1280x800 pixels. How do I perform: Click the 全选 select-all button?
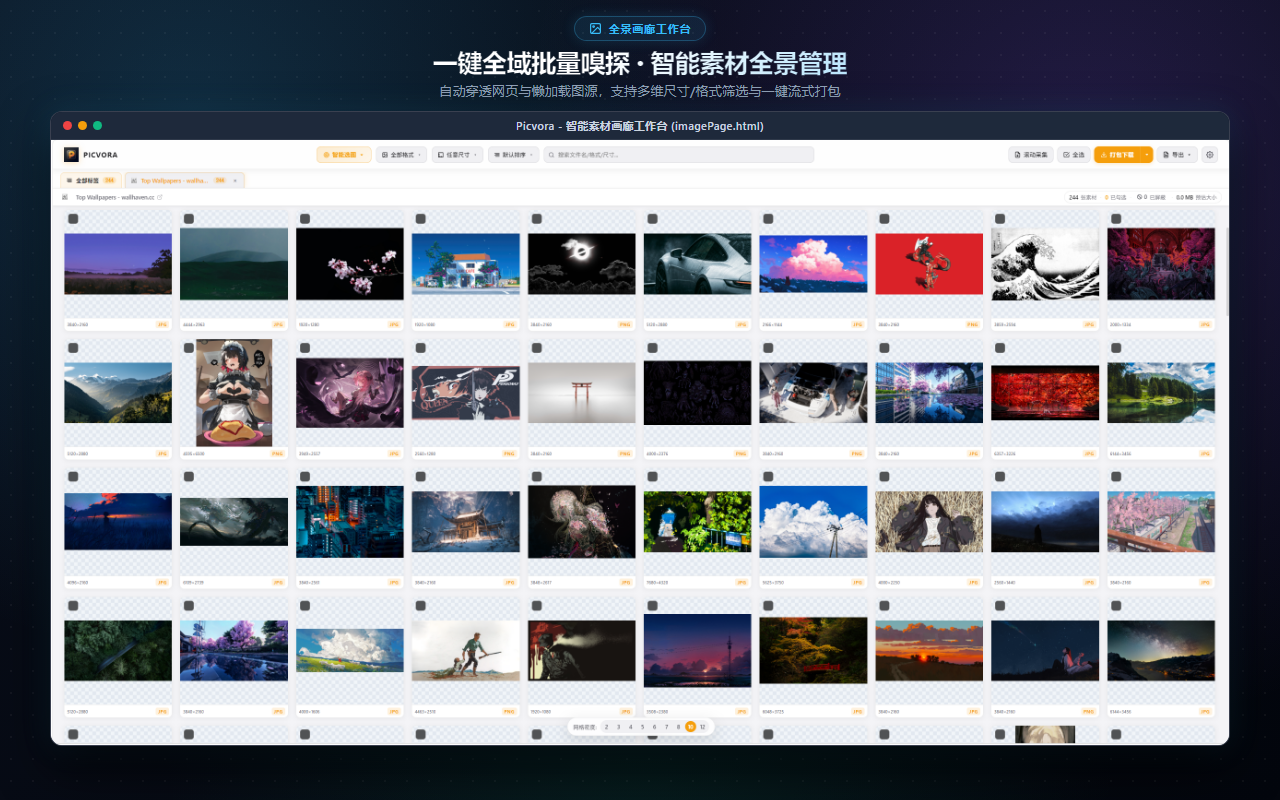(x=1073, y=155)
